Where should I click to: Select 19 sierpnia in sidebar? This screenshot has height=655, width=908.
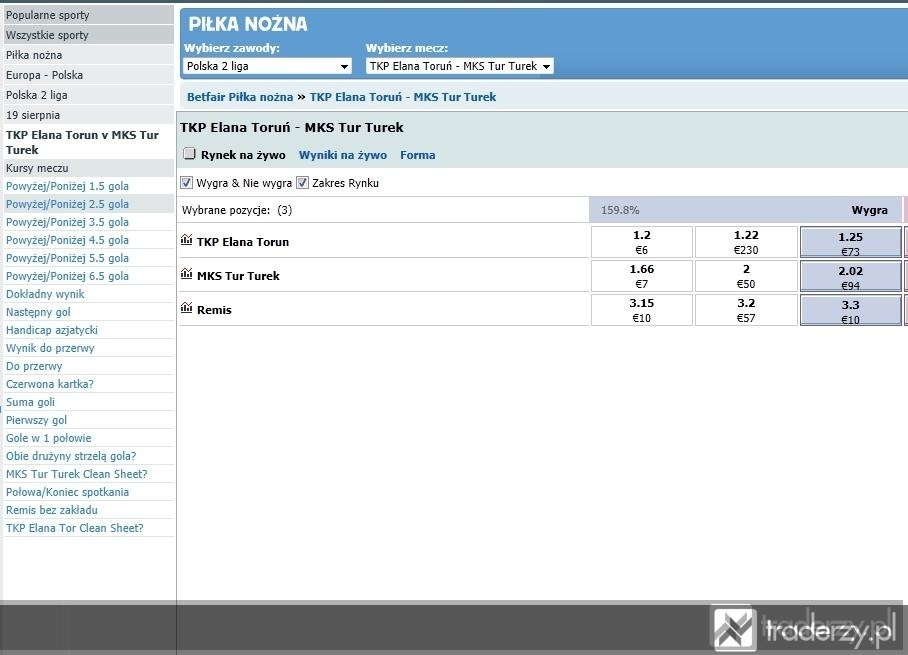click(x=89, y=115)
